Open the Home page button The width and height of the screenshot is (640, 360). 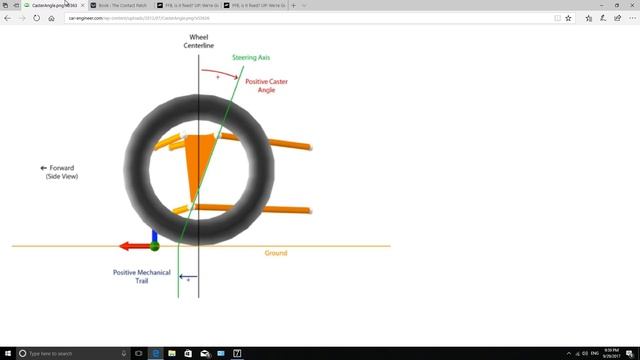click(x=51, y=18)
